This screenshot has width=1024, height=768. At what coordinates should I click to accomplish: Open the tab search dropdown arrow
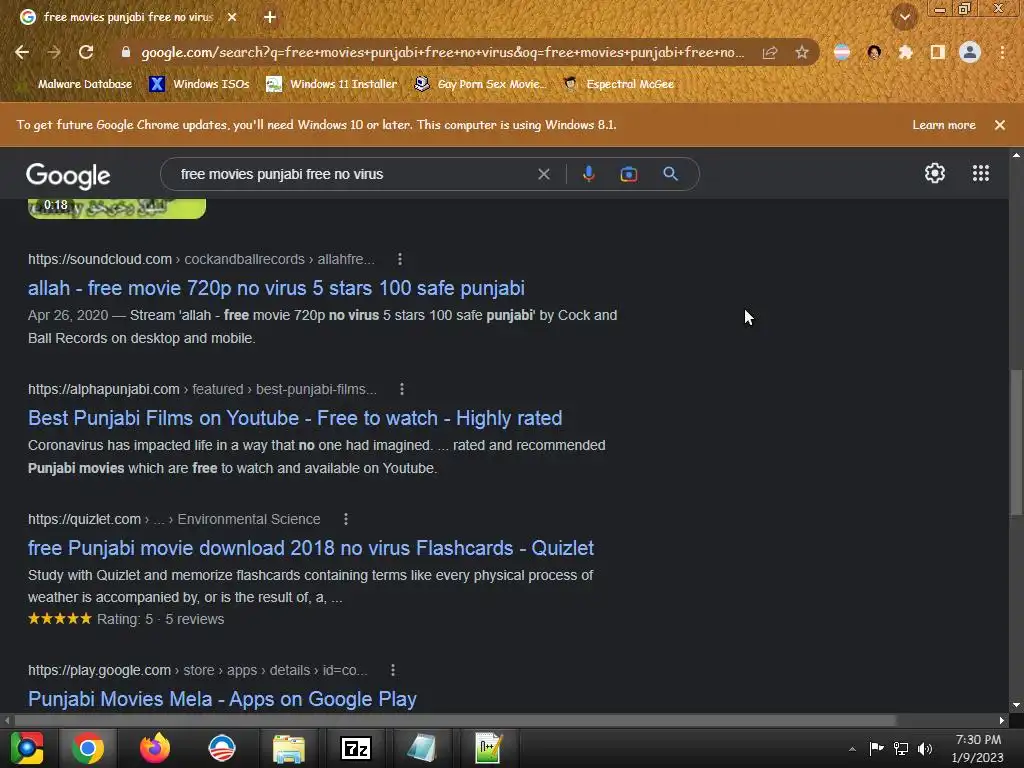[904, 17]
